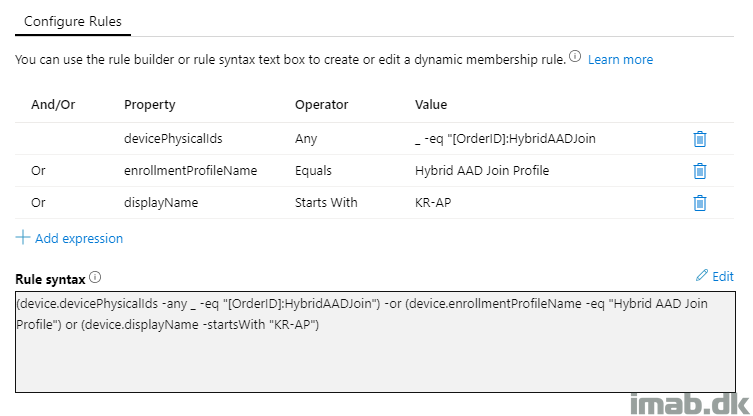
Task: Click the Add expression link
Action: tap(79, 238)
